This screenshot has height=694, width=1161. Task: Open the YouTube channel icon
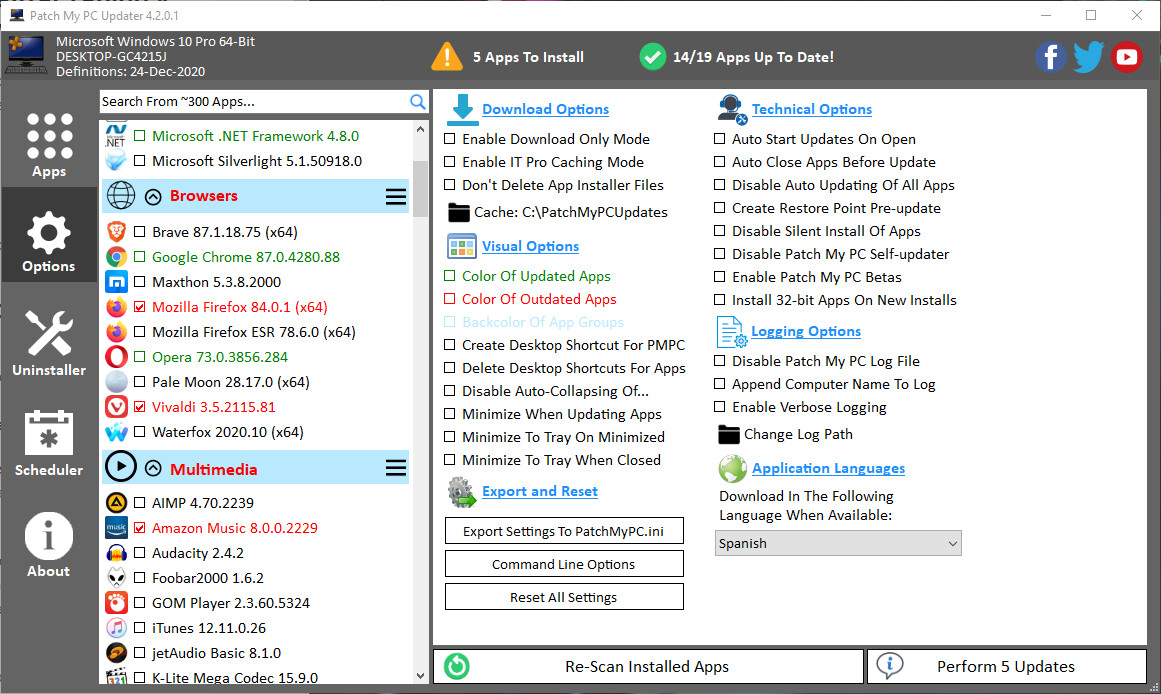(x=1126, y=57)
